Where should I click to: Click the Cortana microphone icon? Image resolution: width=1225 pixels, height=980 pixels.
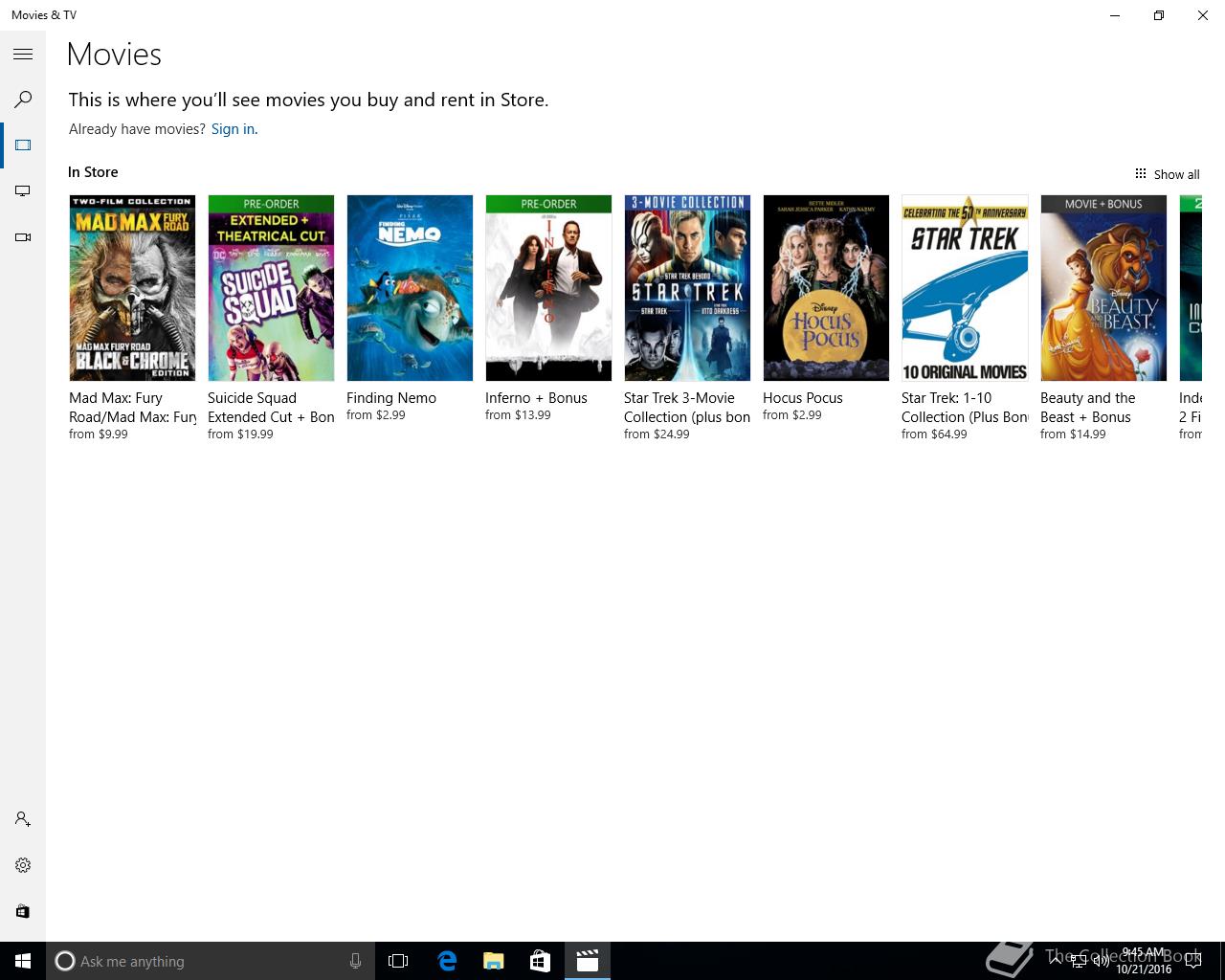click(x=355, y=961)
